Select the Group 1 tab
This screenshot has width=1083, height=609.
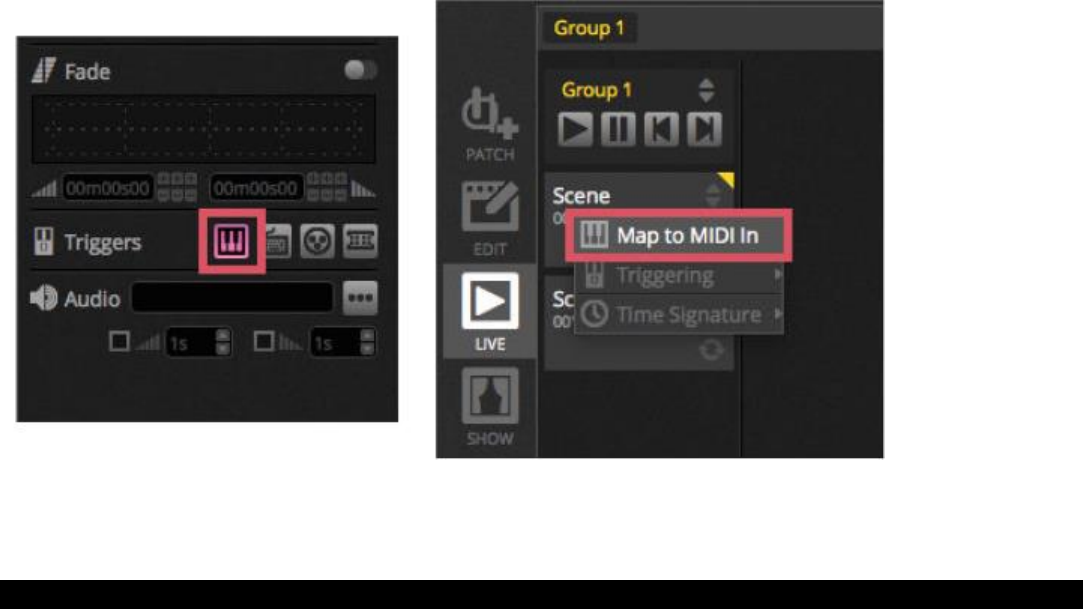tap(589, 28)
